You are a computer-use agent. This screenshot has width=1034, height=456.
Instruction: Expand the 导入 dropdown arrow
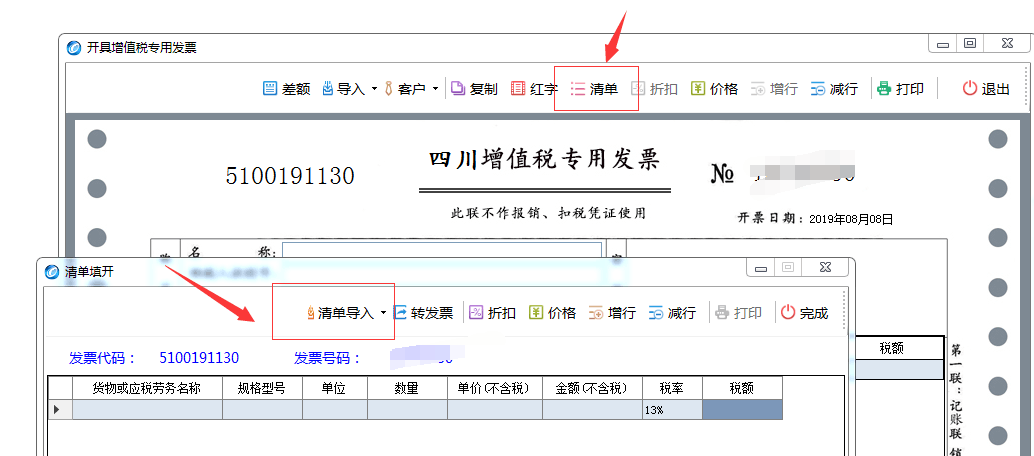[x=374, y=89]
